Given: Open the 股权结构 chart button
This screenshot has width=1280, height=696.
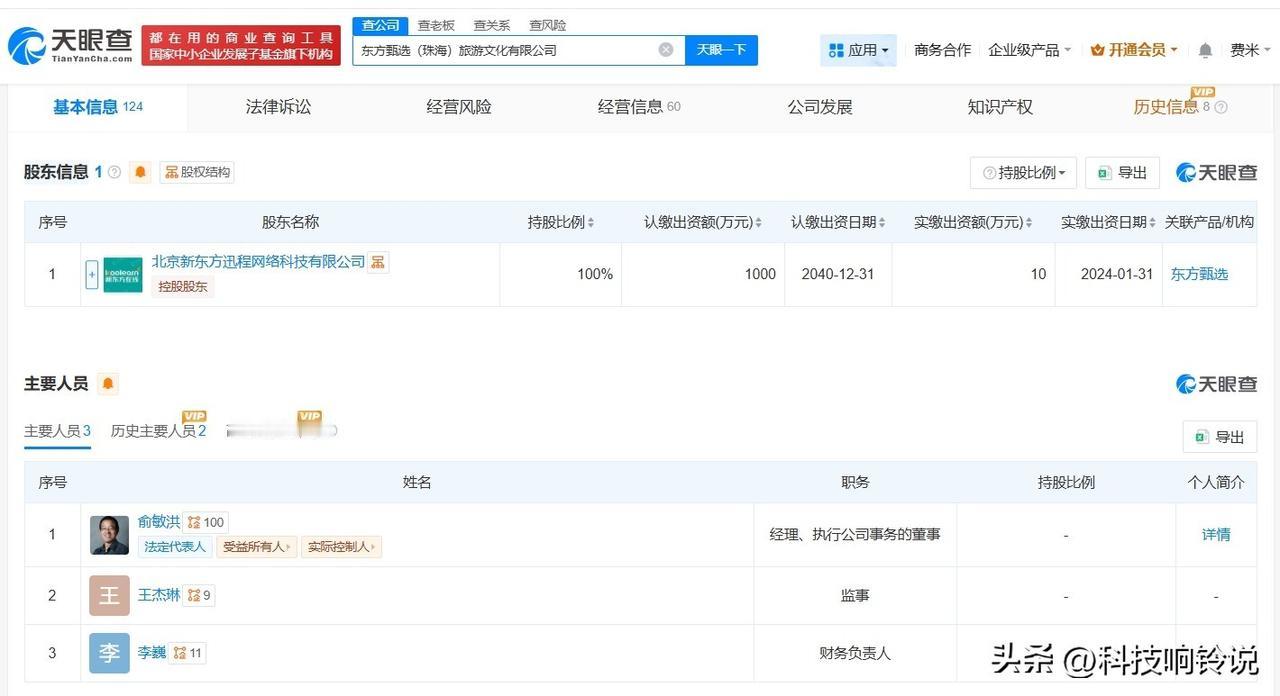Looking at the screenshot, I should (x=197, y=172).
